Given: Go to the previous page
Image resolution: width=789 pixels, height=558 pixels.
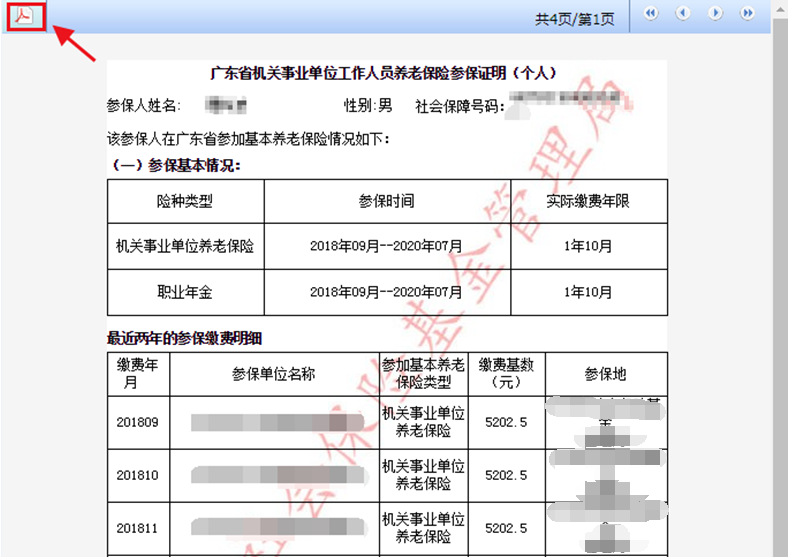Looking at the screenshot, I should pyautogui.click(x=683, y=14).
